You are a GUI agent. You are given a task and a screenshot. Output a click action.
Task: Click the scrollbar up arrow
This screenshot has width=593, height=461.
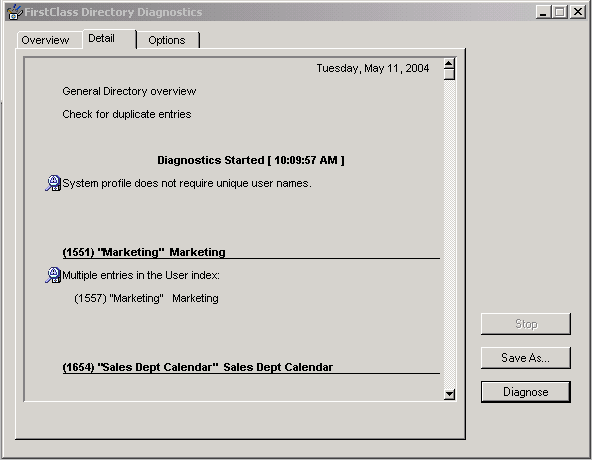(x=449, y=64)
